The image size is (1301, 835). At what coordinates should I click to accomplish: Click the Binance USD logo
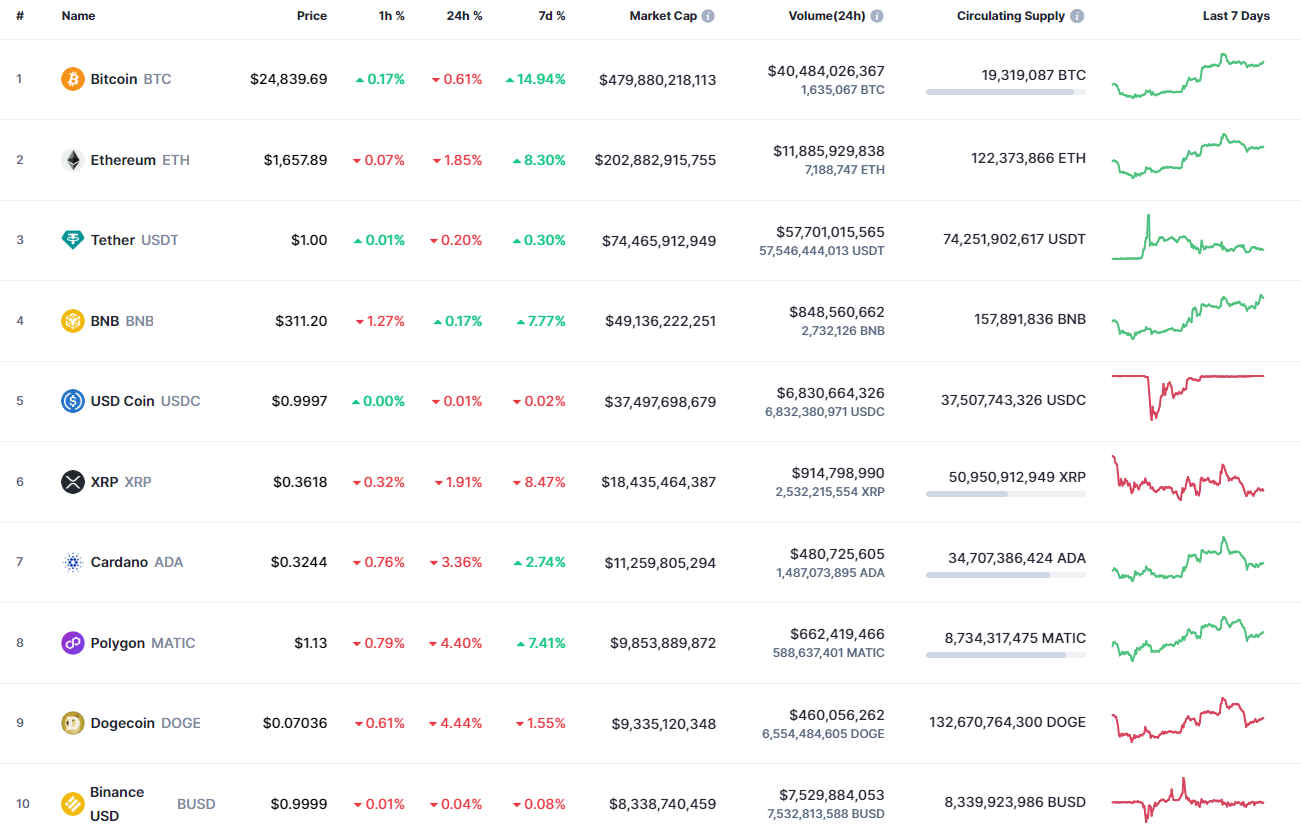click(71, 803)
